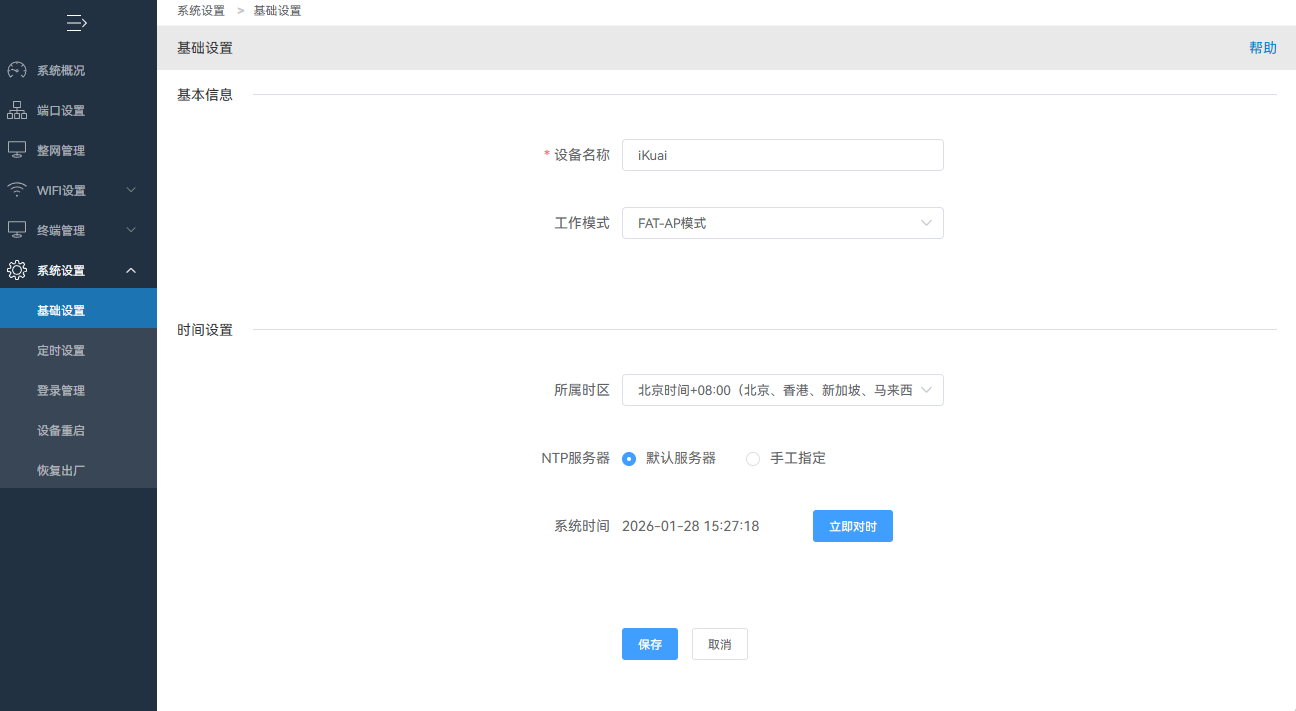Click the 终端管理 monitor icon
Image resolution: width=1296 pixels, height=711 pixels.
coord(17,230)
